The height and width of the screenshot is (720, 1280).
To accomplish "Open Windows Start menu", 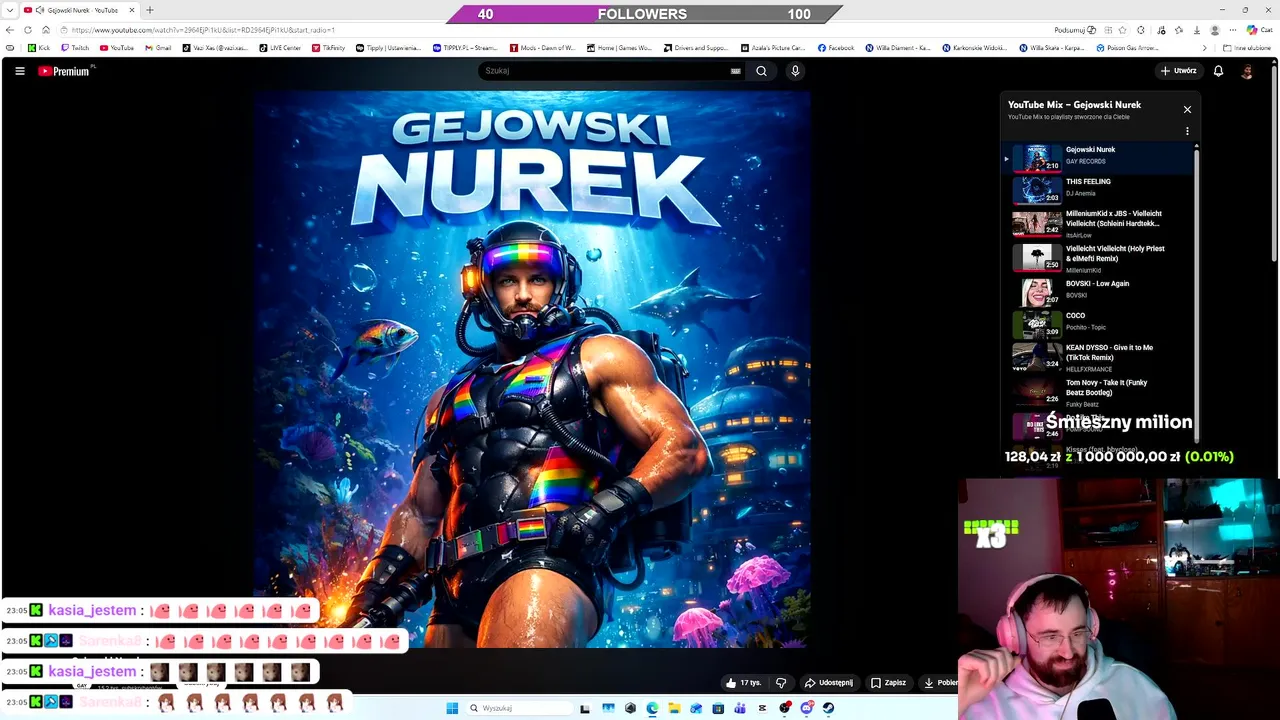I will pos(452,708).
